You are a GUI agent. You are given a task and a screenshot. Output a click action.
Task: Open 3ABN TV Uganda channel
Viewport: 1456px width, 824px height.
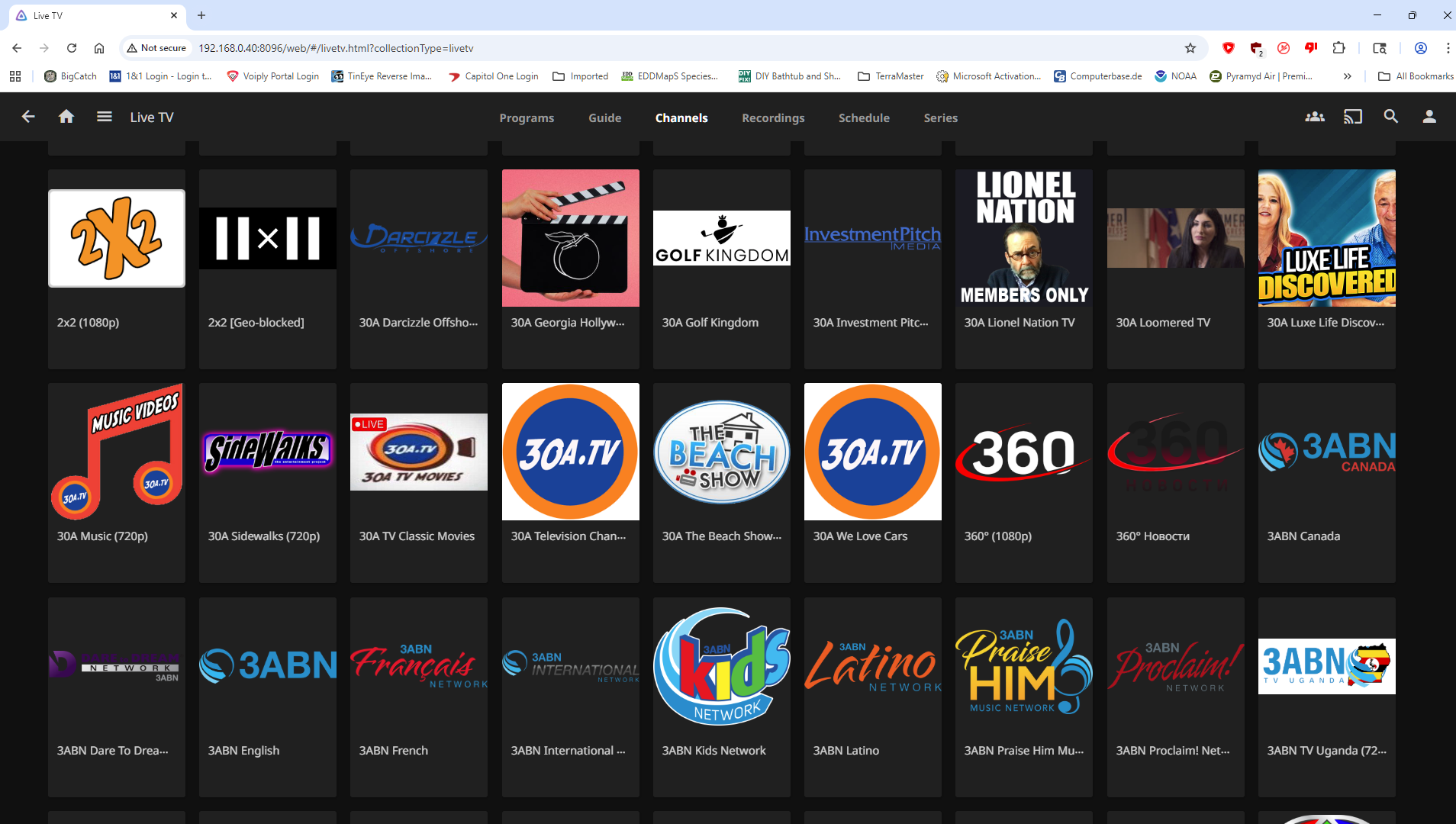tap(1327, 697)
